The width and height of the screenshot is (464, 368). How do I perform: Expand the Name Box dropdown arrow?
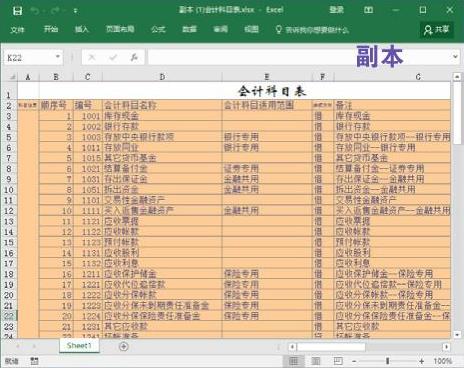(x=58, y=57)
